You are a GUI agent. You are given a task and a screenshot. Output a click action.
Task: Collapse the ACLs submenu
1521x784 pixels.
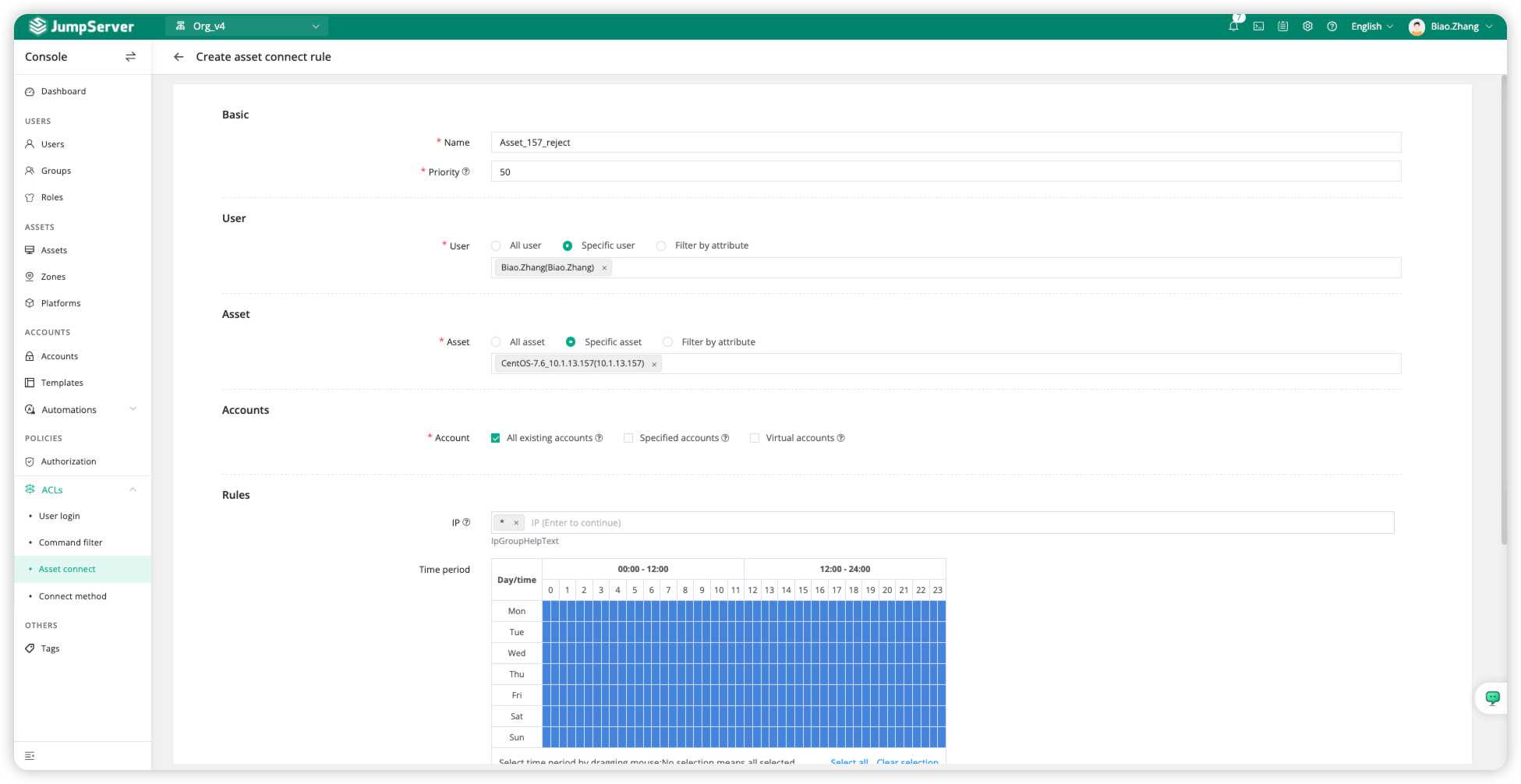[133, 489]
